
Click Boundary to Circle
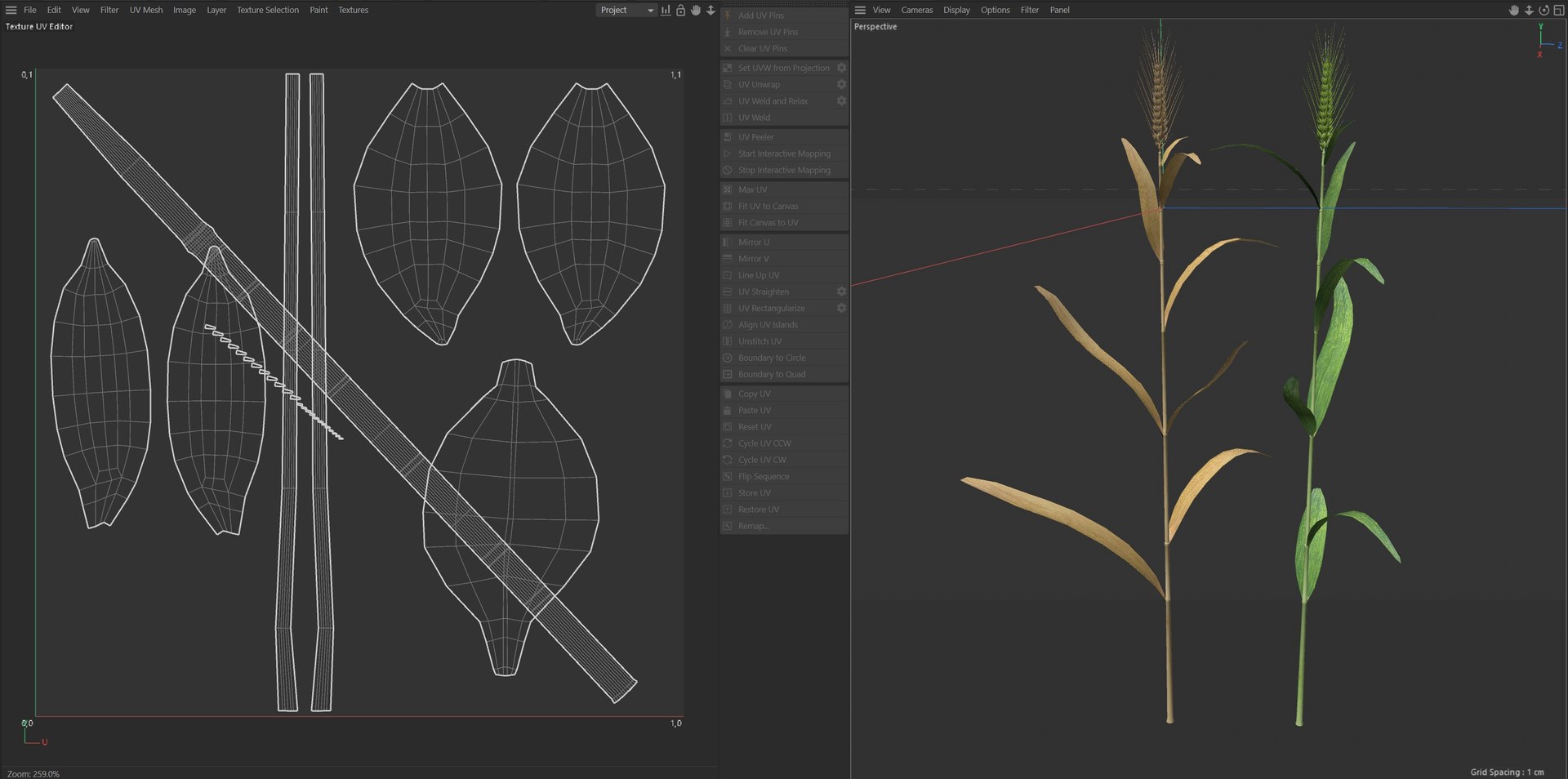[784, 358]
